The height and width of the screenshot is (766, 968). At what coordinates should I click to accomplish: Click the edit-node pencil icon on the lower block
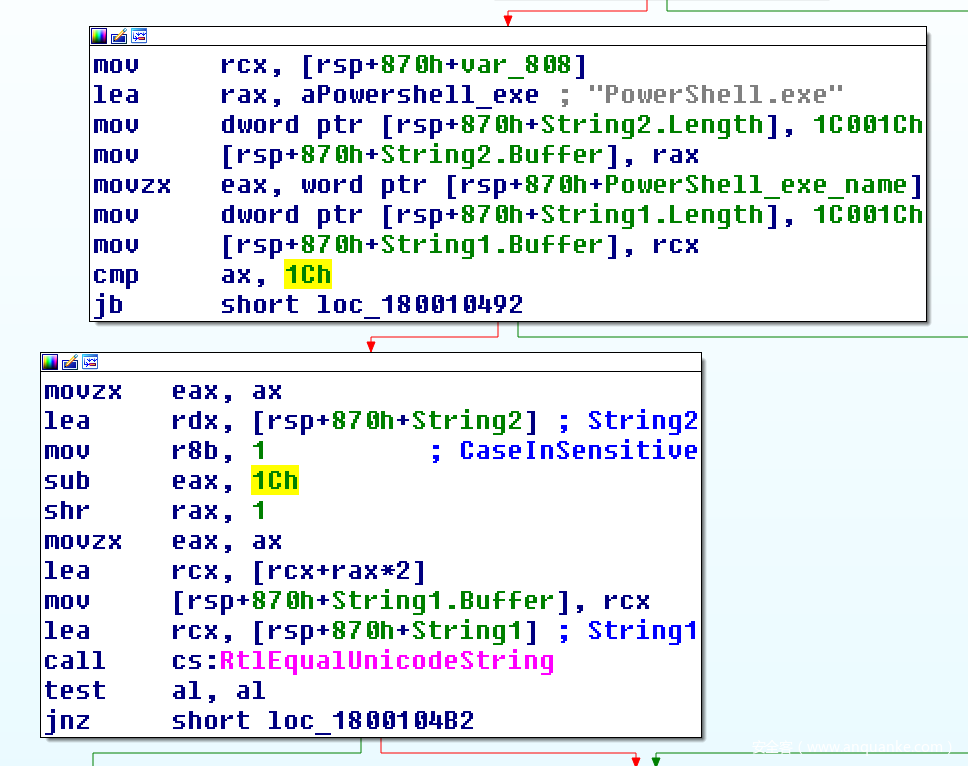(x=70, y=362)
